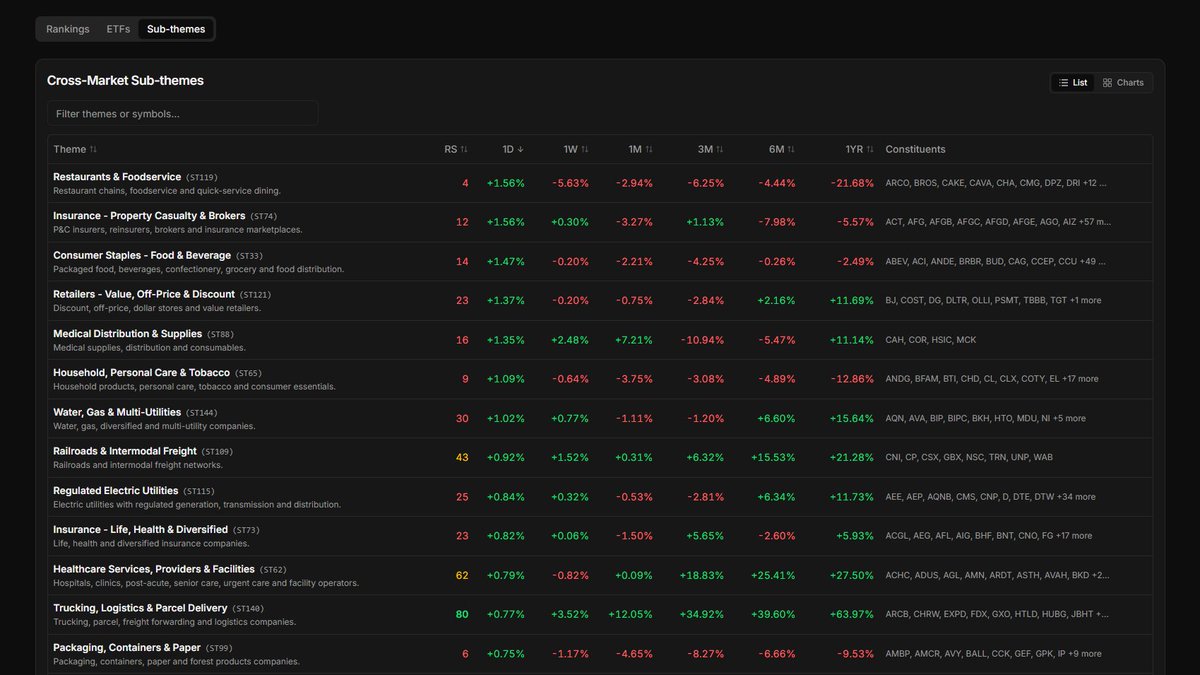The image size is (1200, 675).
Task: Select Healthcare Services, Providers & Facilities title
Action: (x=154, y=569)
